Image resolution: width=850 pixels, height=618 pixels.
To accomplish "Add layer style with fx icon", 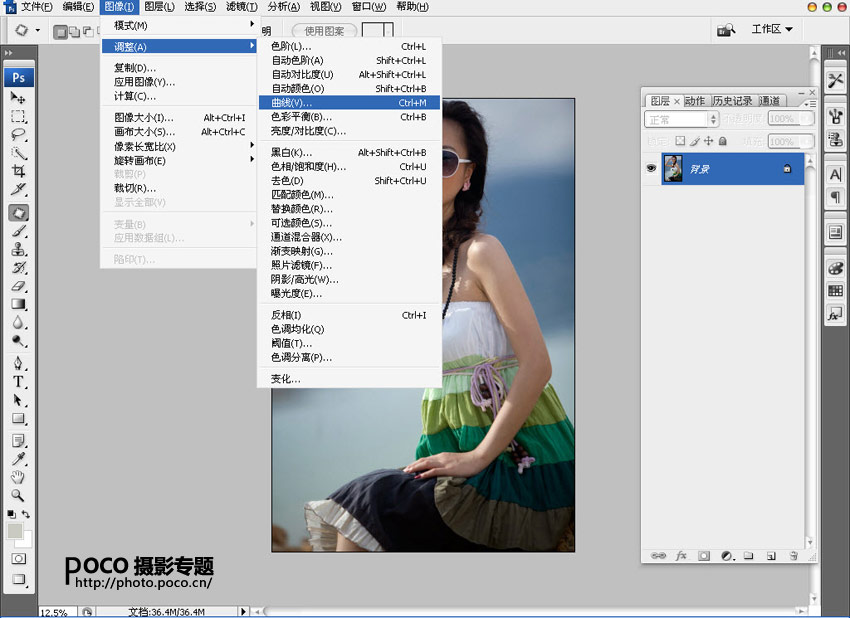I will tap(681, 555).
